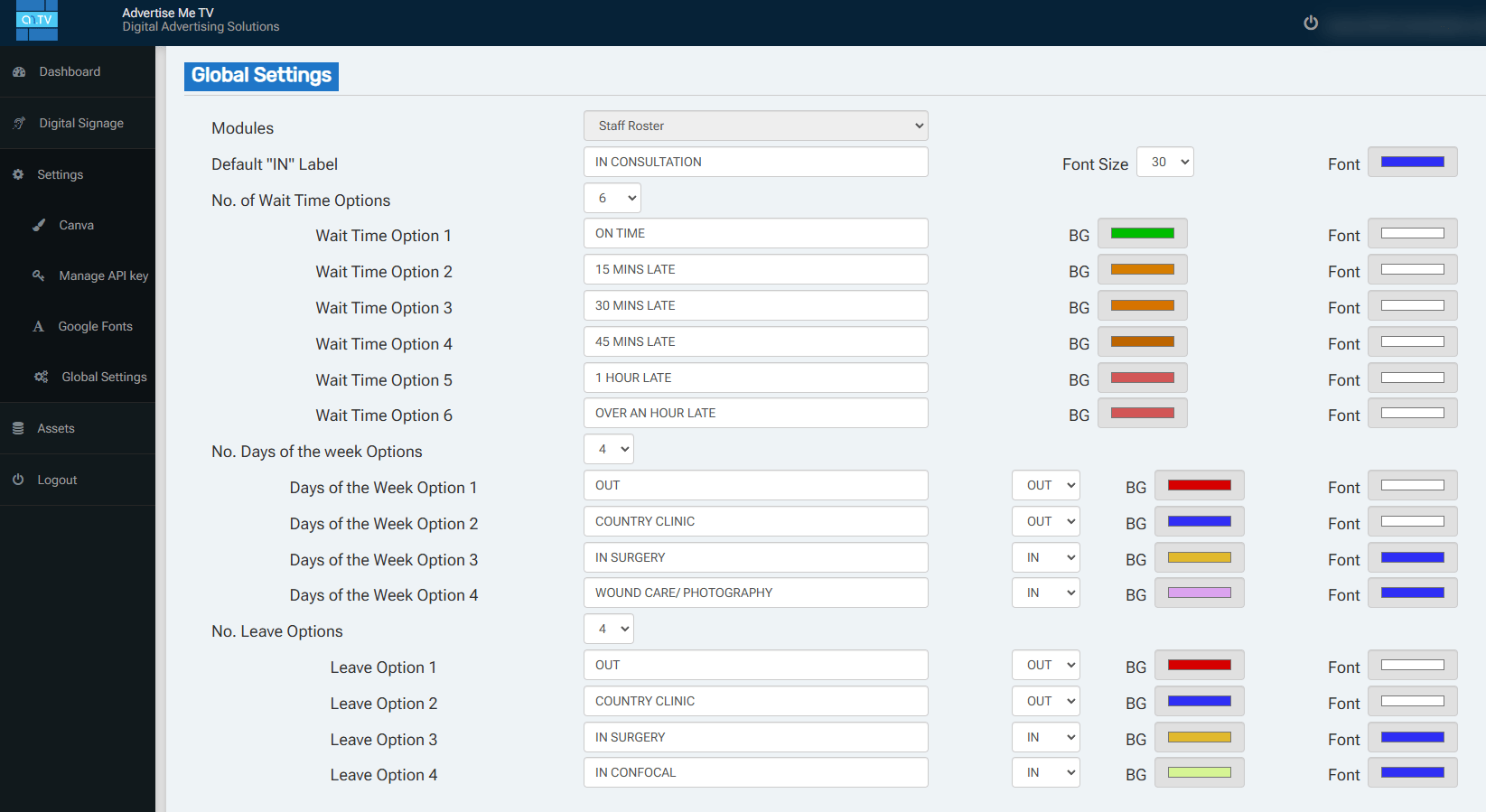Change the IN/OUT dropdown for Leave Option 4
Viewport: 1486px width, 812px height.
(1045, 773)
